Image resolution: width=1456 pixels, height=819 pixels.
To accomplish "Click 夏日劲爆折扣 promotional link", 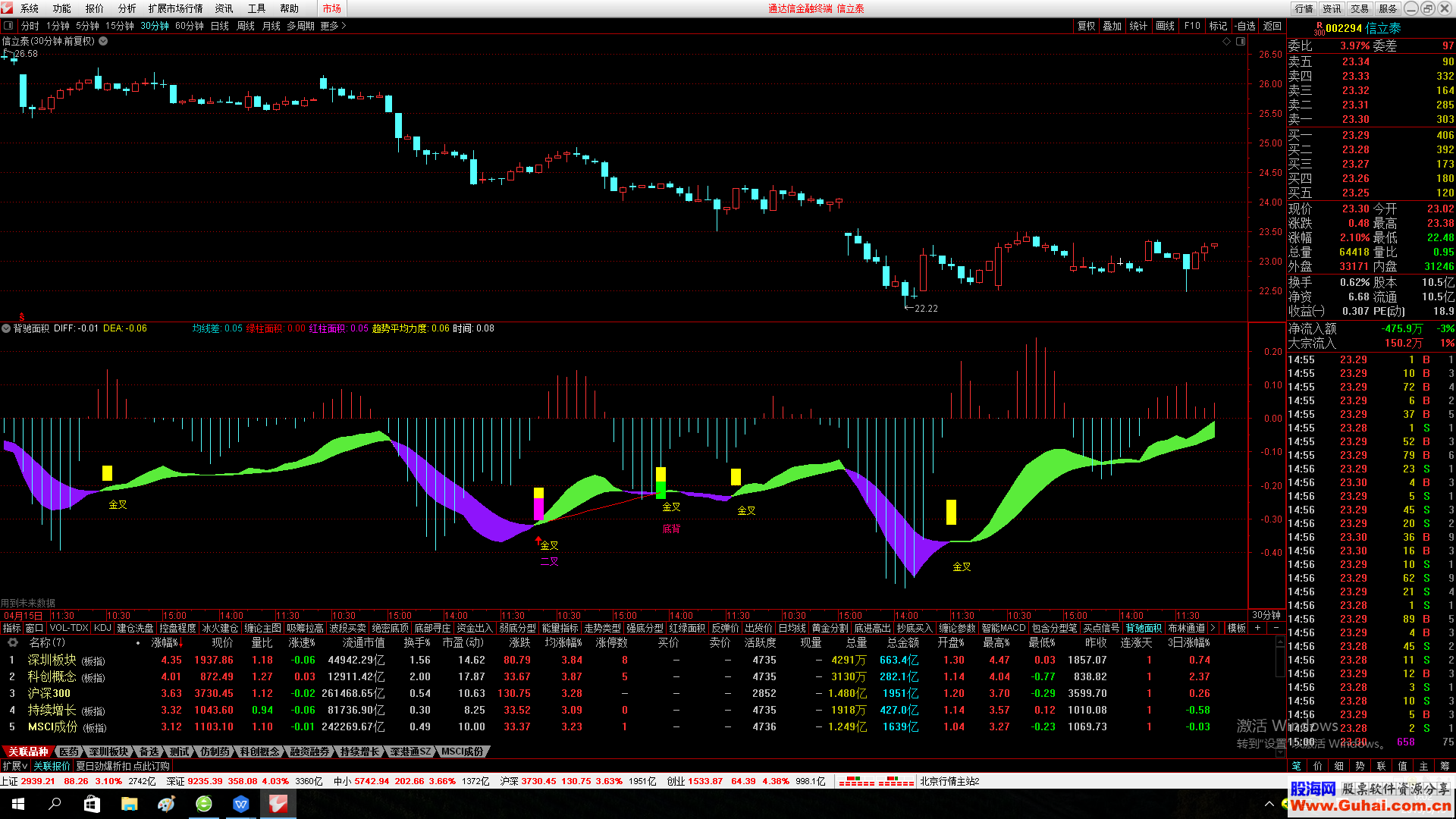I will [x=123, y=766].
